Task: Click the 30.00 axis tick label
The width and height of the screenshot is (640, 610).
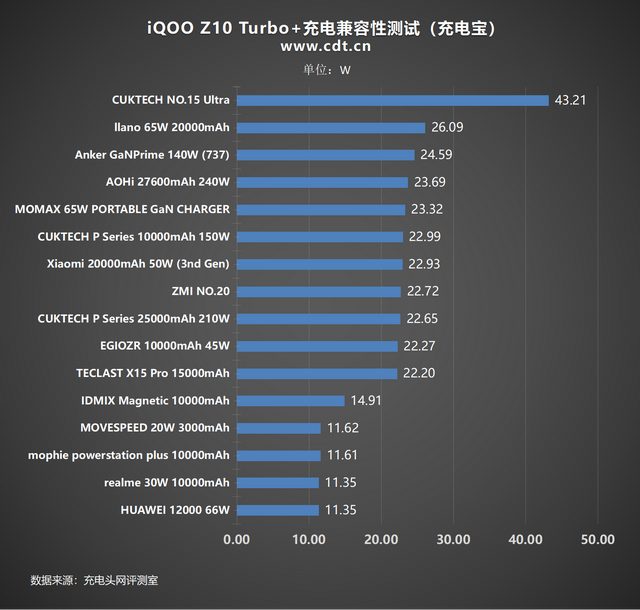Action: 453,539
